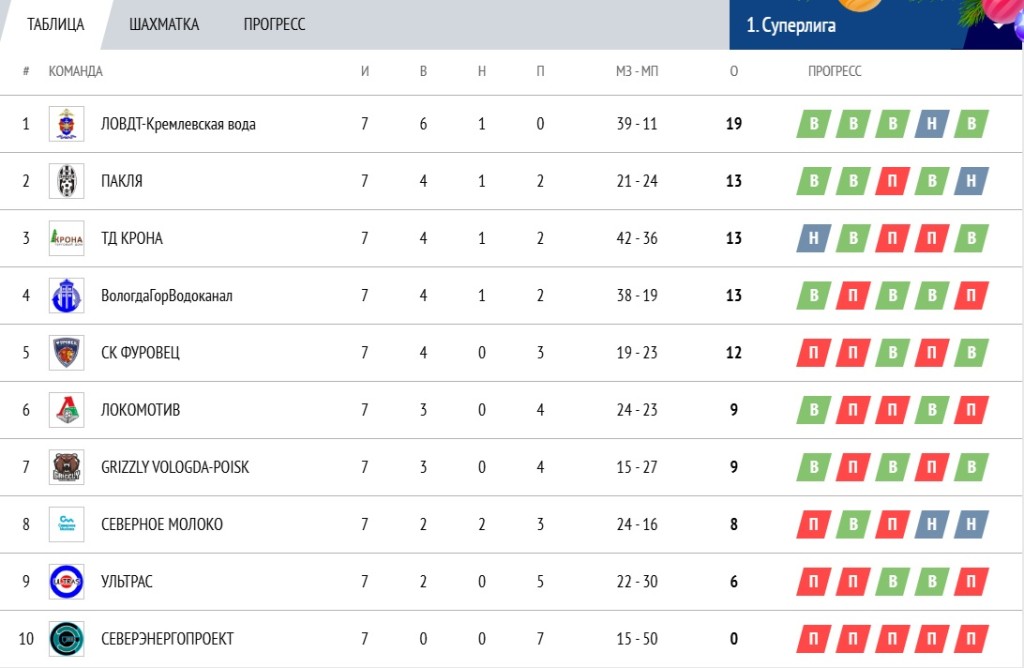Click the ЛОКОМОТИВ team logo

tap(66, 409)
